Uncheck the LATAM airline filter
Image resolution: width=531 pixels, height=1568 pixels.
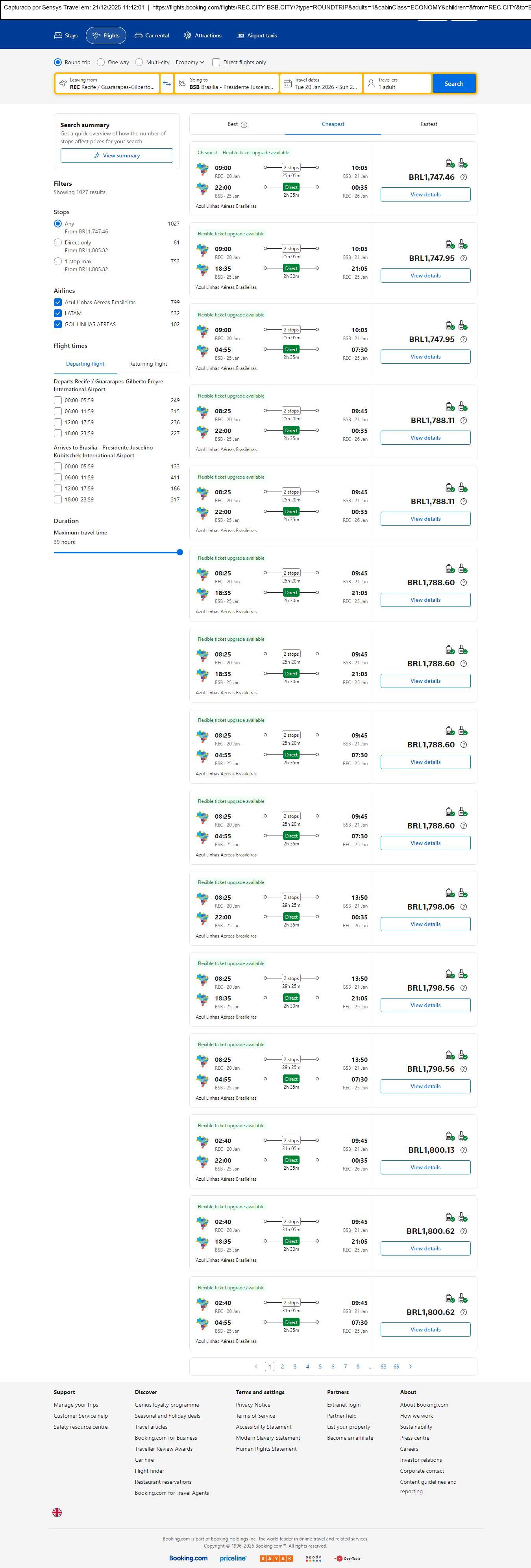58,313
